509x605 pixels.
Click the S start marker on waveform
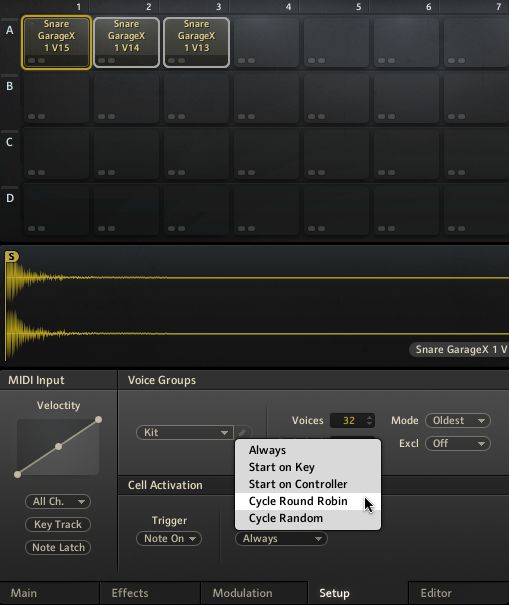pos(12,257)
